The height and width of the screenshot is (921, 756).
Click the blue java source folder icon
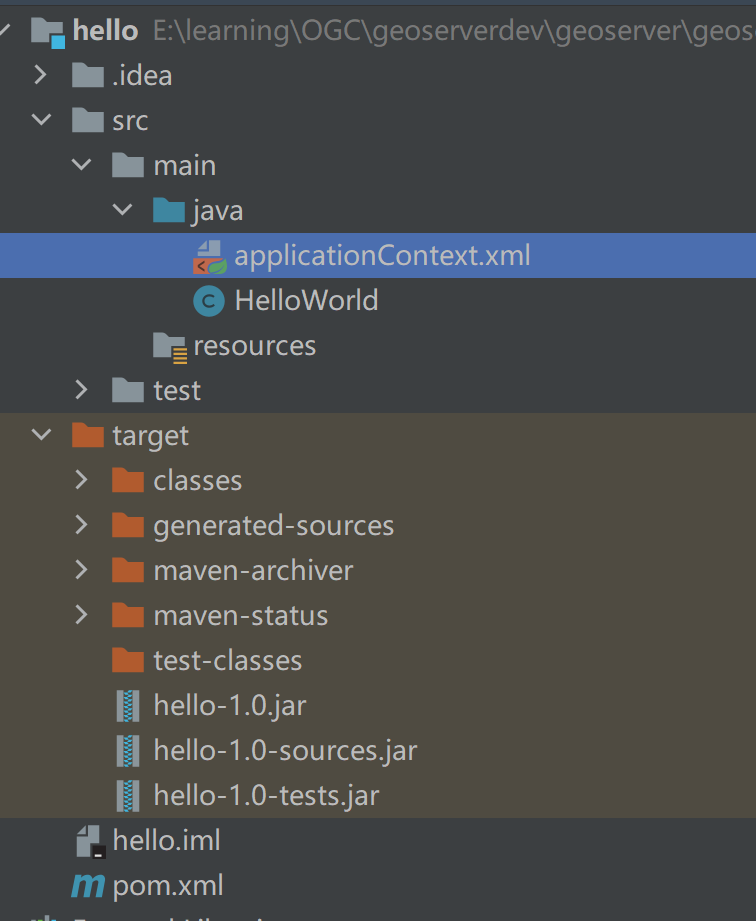168,211
